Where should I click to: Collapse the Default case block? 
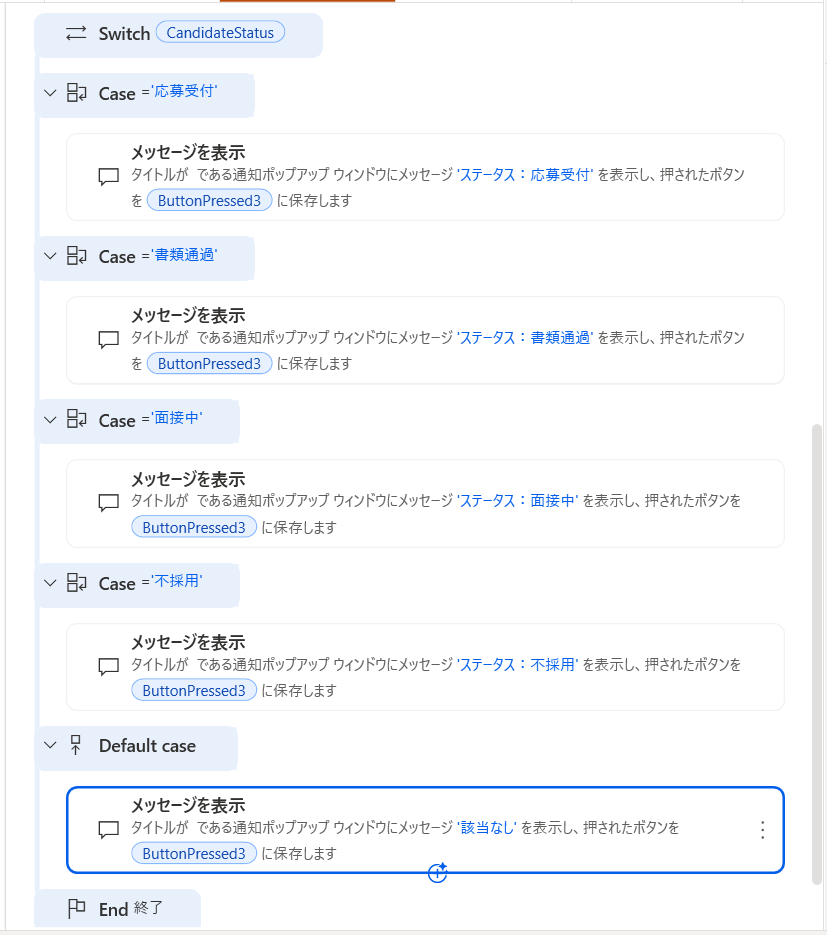50,745
